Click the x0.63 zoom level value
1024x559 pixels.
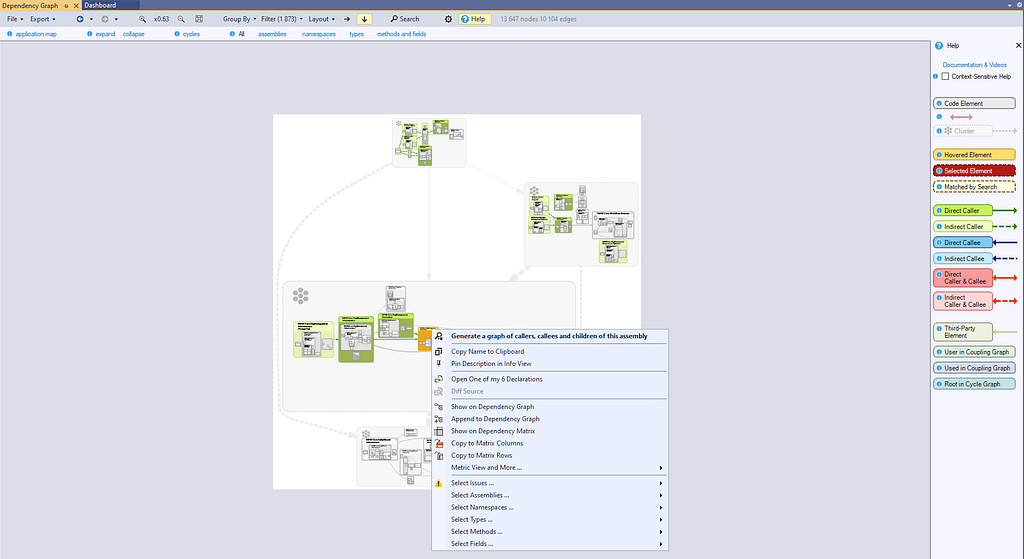pos(161,19)
